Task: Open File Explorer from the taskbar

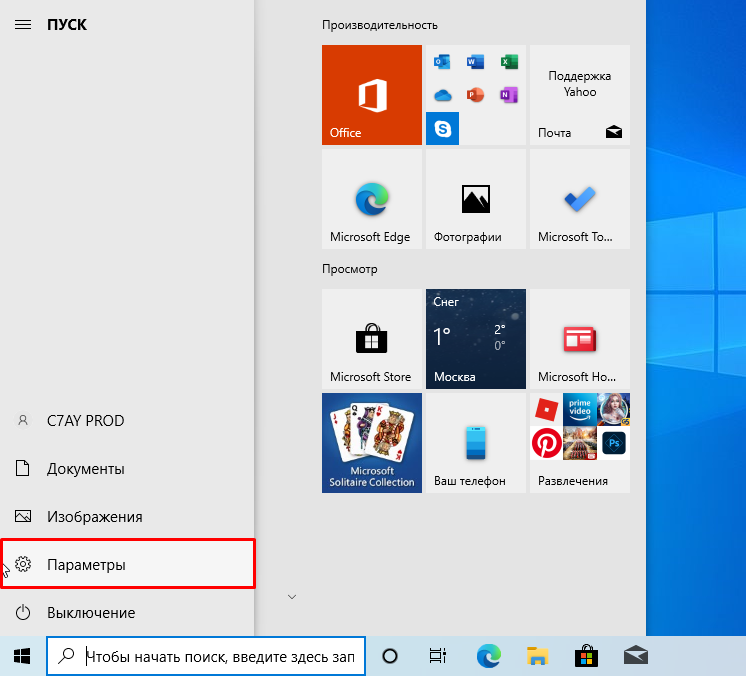Action: [x=538, y=656]
